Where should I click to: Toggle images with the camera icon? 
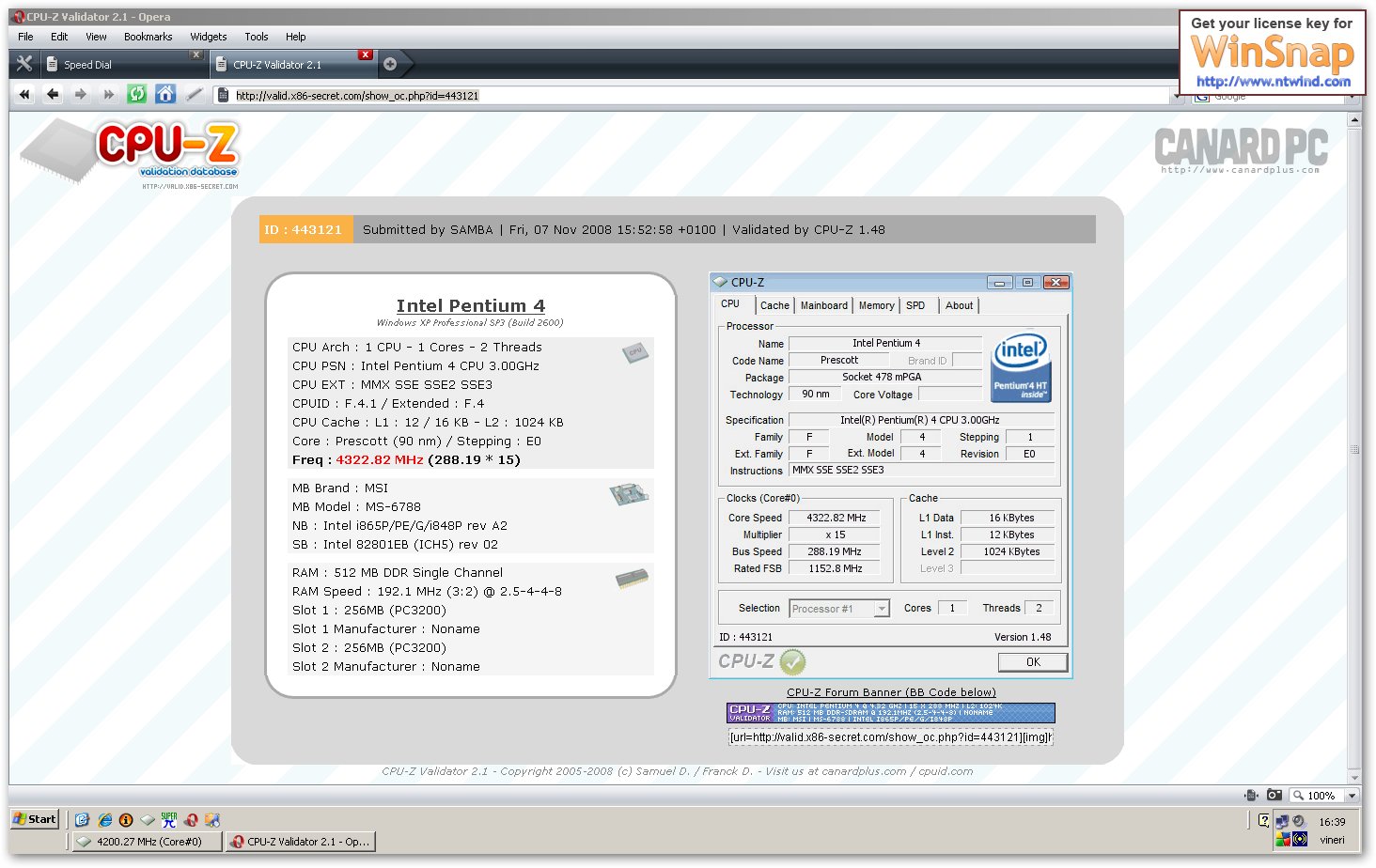tap(1274, 795)
